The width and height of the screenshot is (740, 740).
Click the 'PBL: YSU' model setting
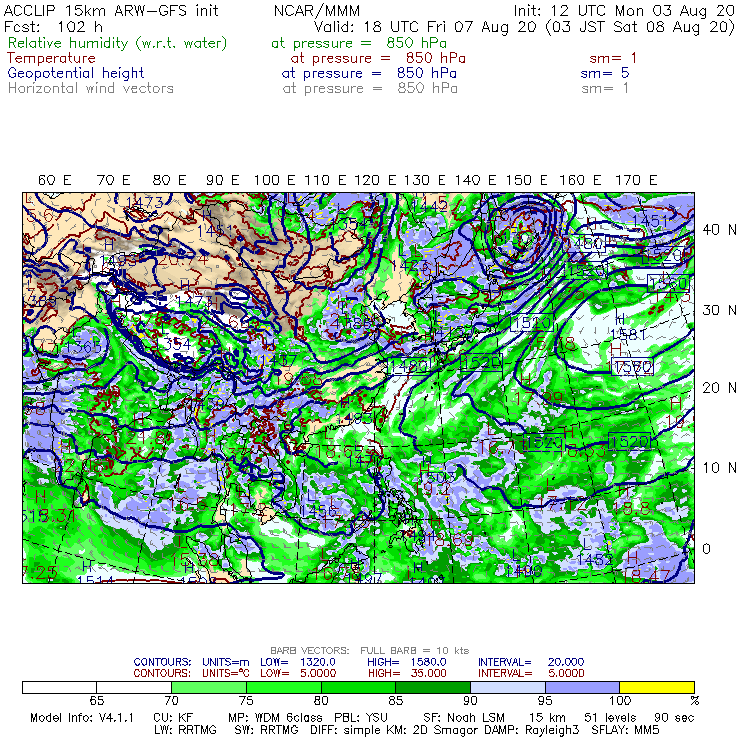[361, 718]
